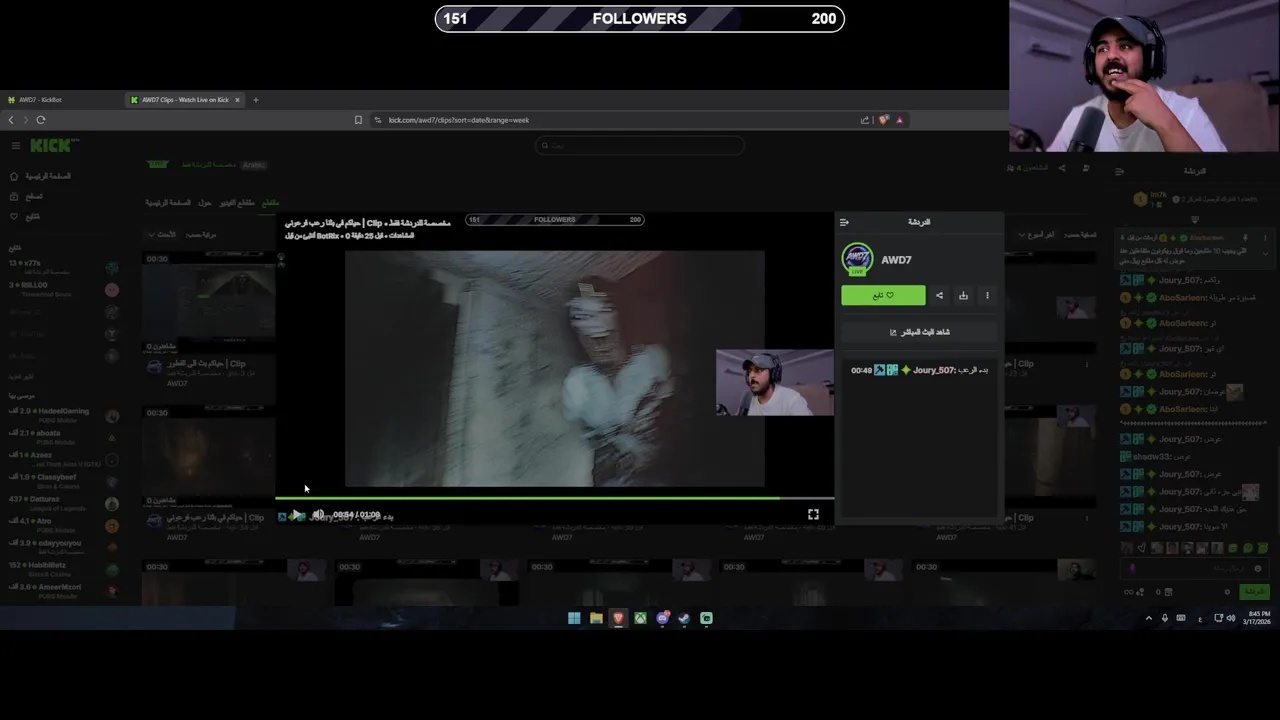Open the volume control in system tray
The width and height of the screenshot is (1280, 720).
pyautogui.click(x=1230, y=618)
